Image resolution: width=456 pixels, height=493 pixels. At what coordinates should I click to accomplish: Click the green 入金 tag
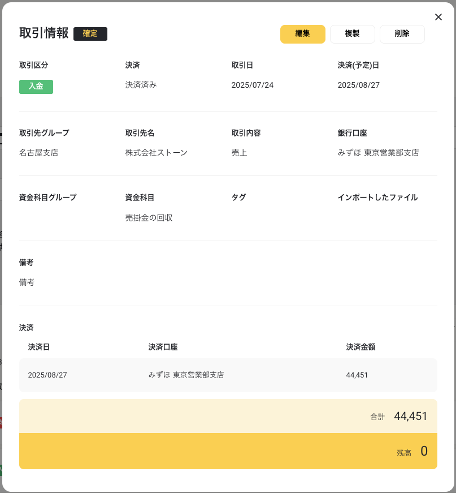(x=36, y=87)
